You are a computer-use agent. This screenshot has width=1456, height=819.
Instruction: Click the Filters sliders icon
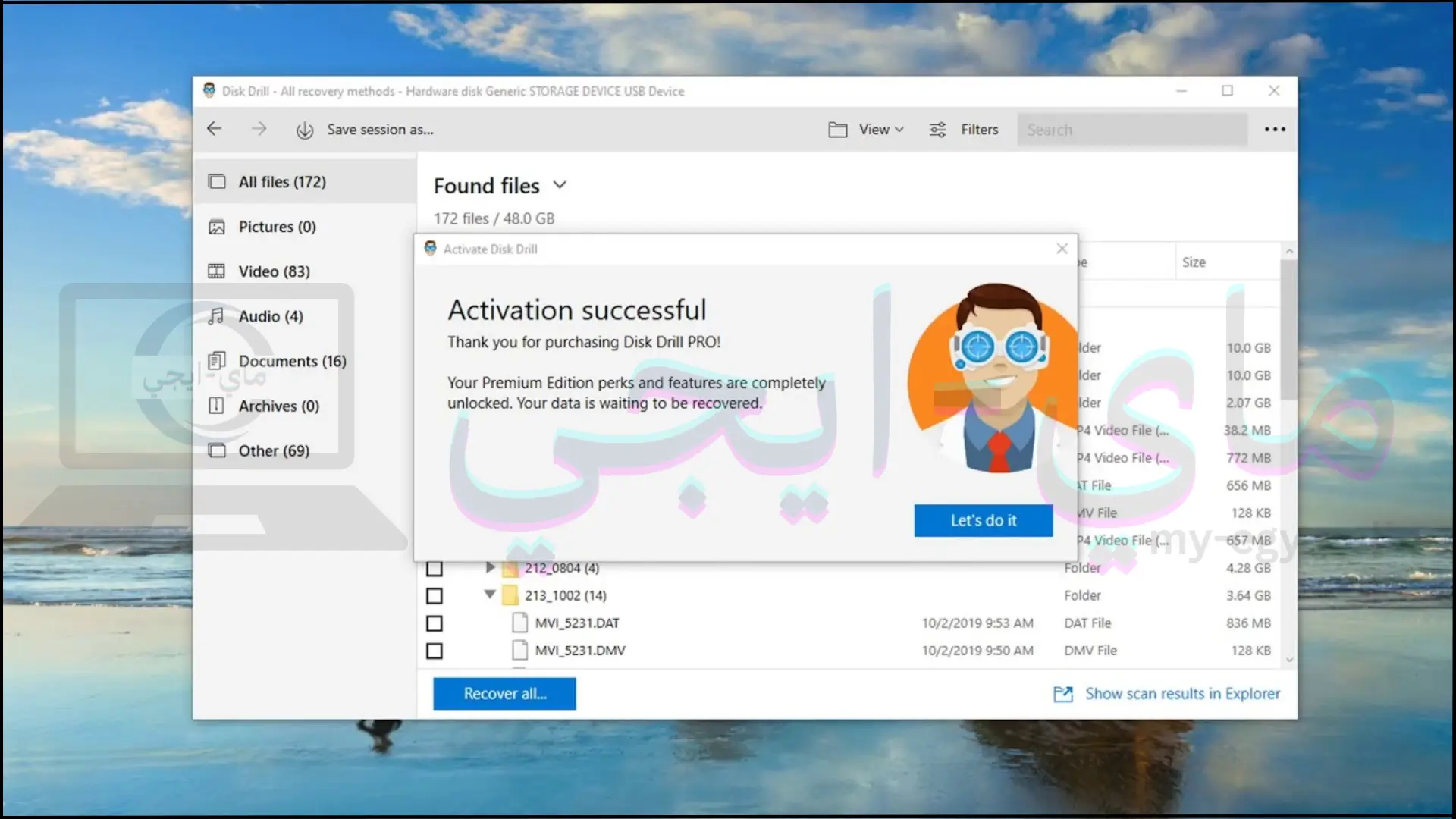[938, 130]
